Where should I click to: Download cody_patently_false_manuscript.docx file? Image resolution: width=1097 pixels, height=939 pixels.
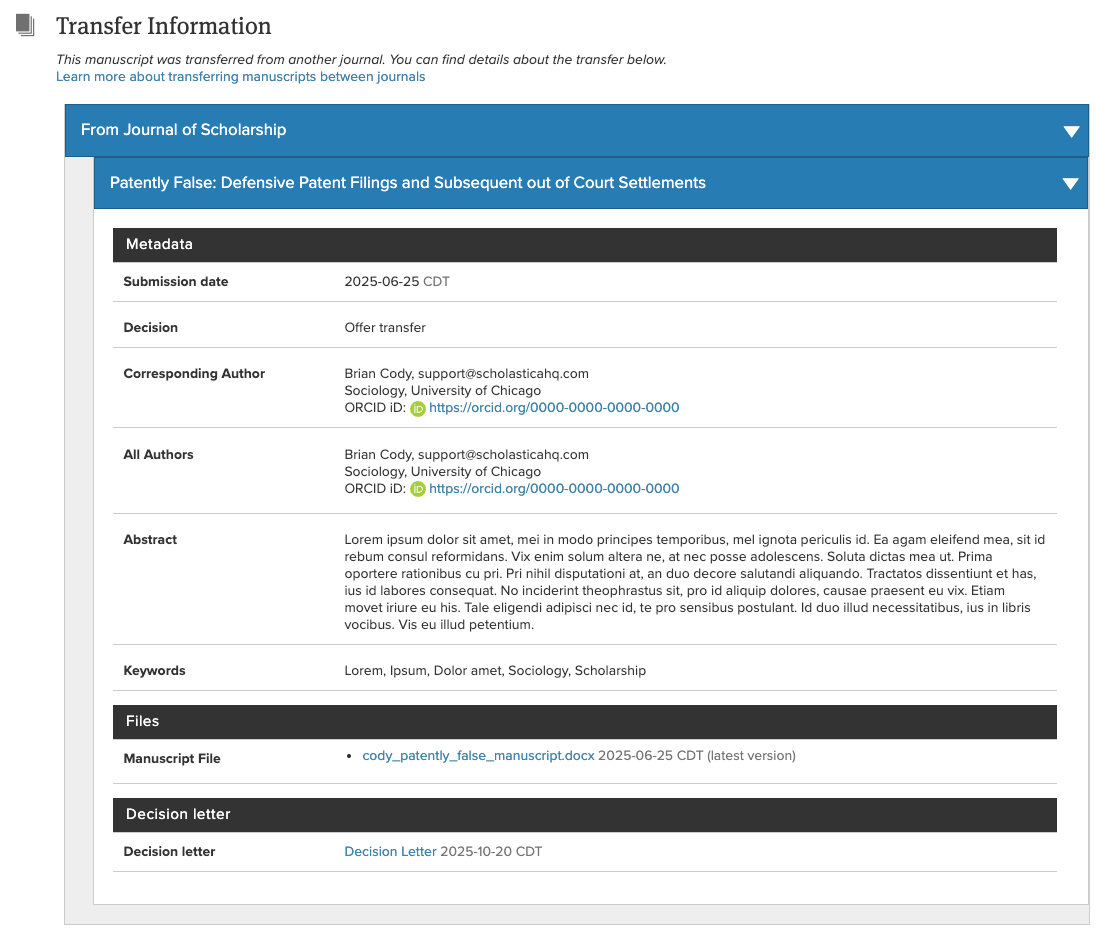coord(478,756)
